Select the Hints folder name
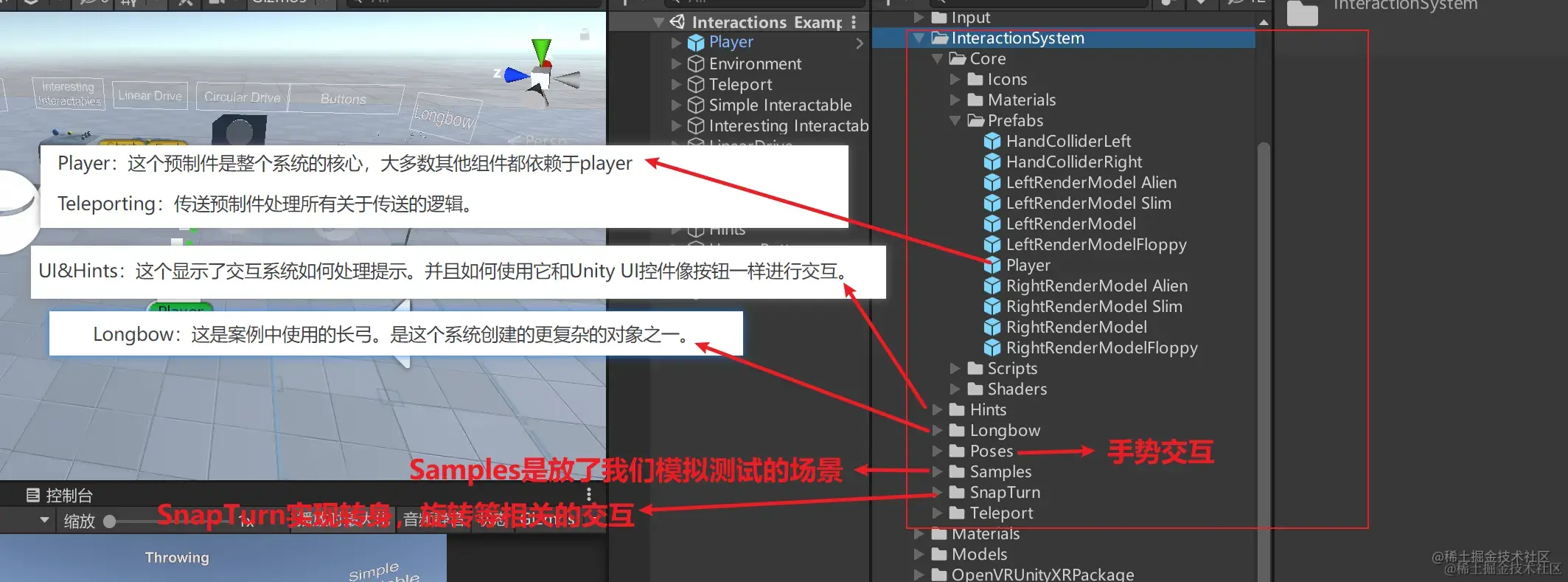The width and height of the screenshot is (1568, 582). click(988, 409)
